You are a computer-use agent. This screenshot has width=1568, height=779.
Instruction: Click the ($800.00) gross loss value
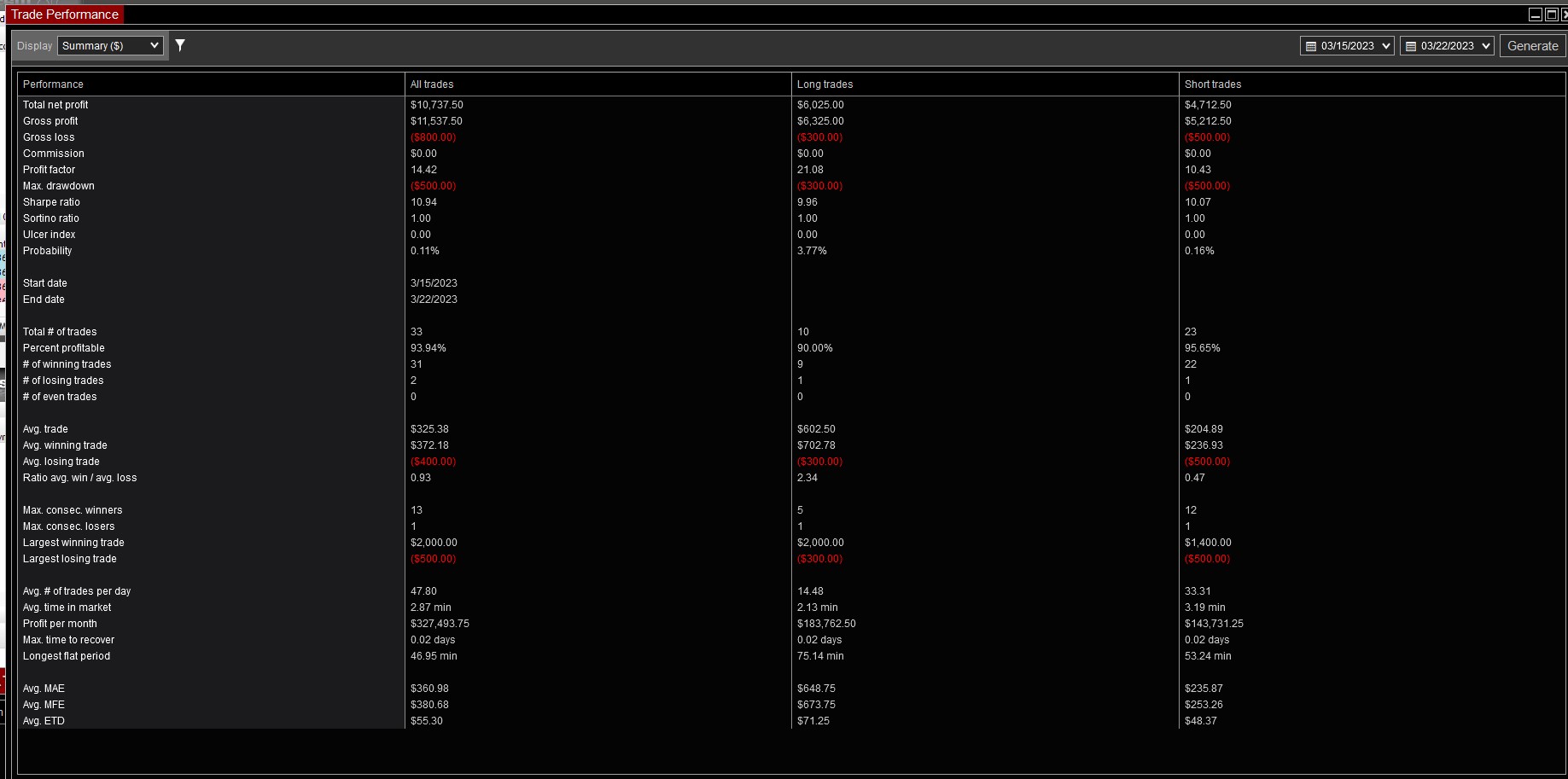coord(434,137)
